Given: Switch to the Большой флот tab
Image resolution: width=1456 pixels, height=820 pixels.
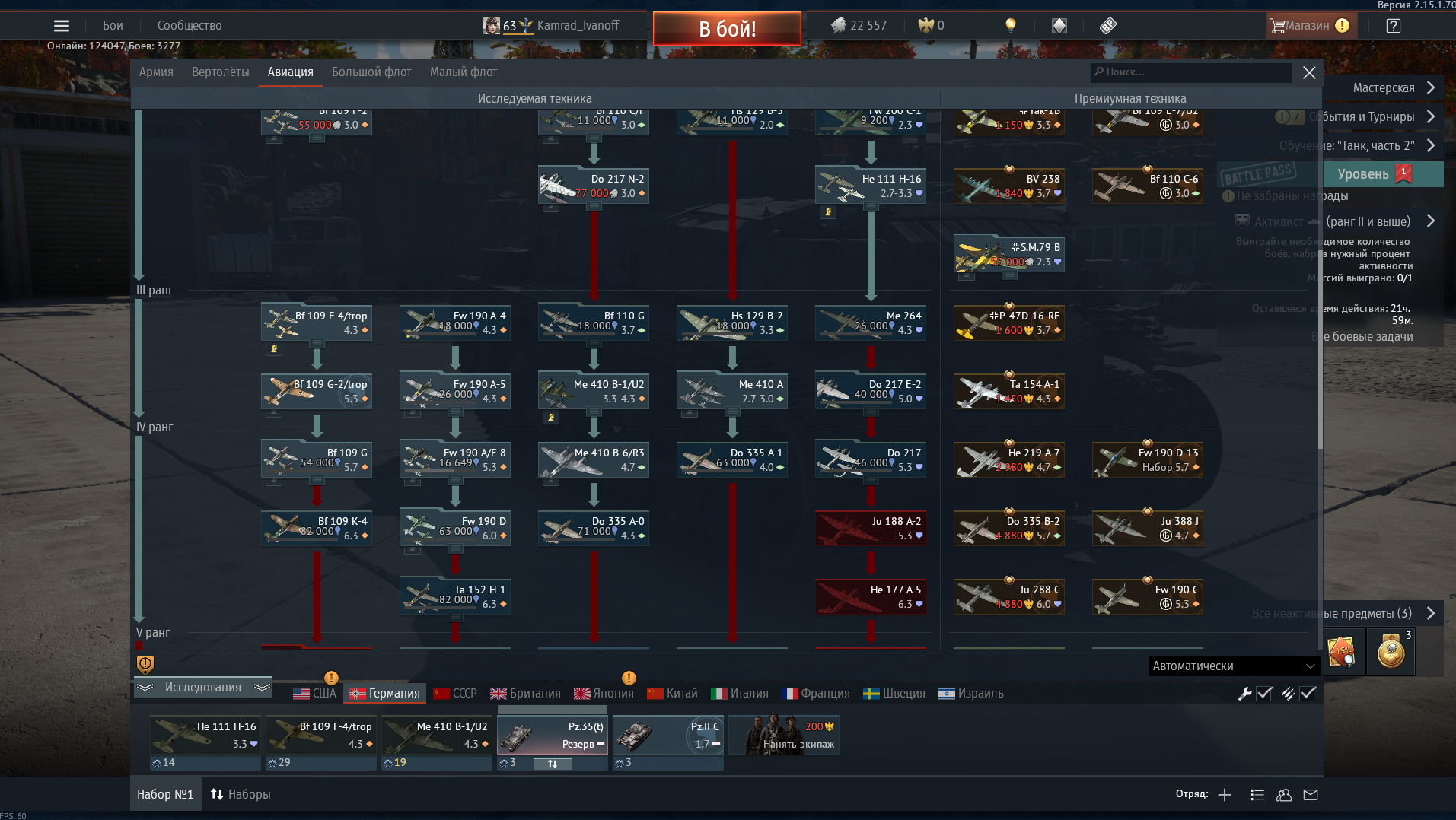Looking at the screenshot, I should point(371,72).
